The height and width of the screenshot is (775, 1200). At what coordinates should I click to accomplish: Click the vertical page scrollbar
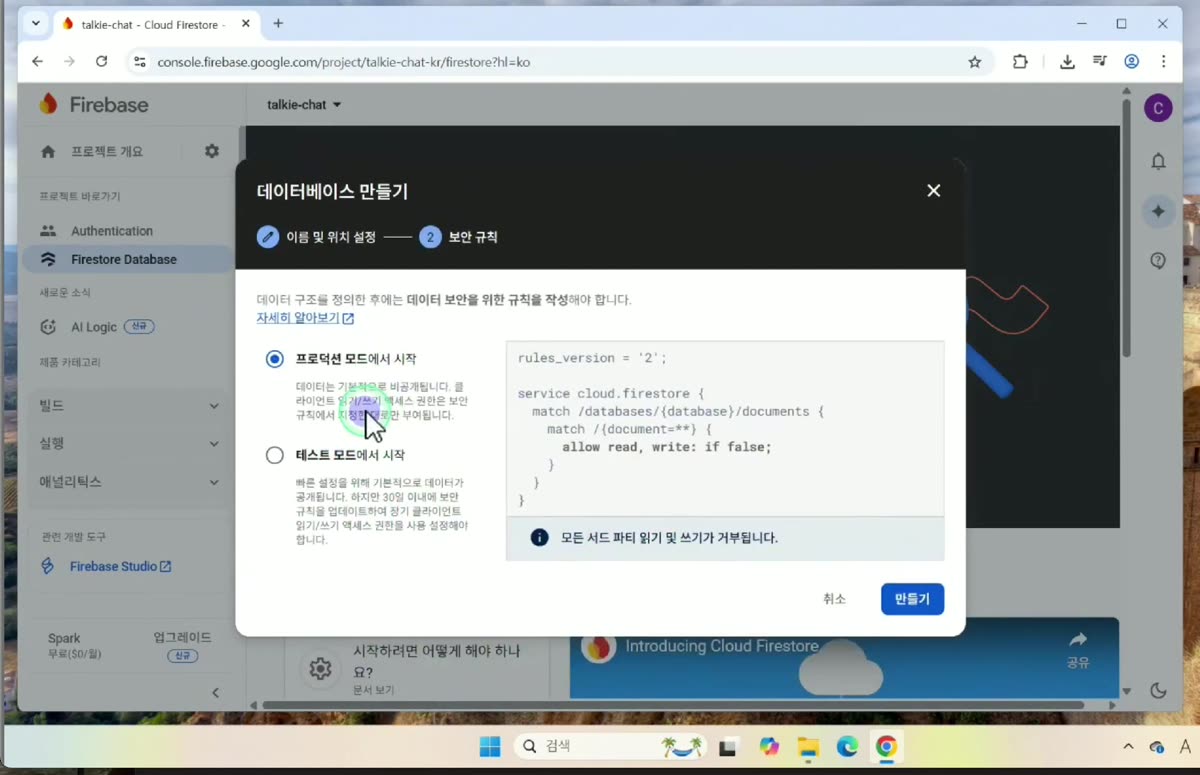[x=1127, y=229]
